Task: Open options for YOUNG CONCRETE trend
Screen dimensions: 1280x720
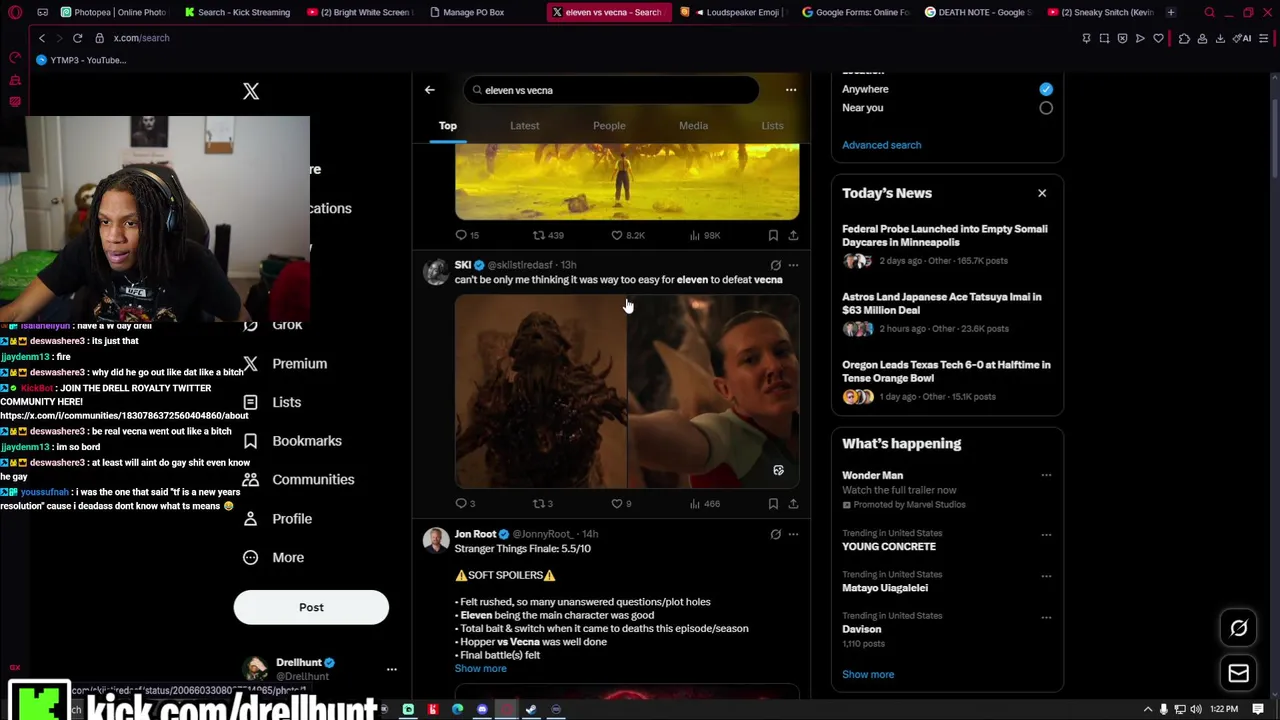Action: coord(1046,535)
